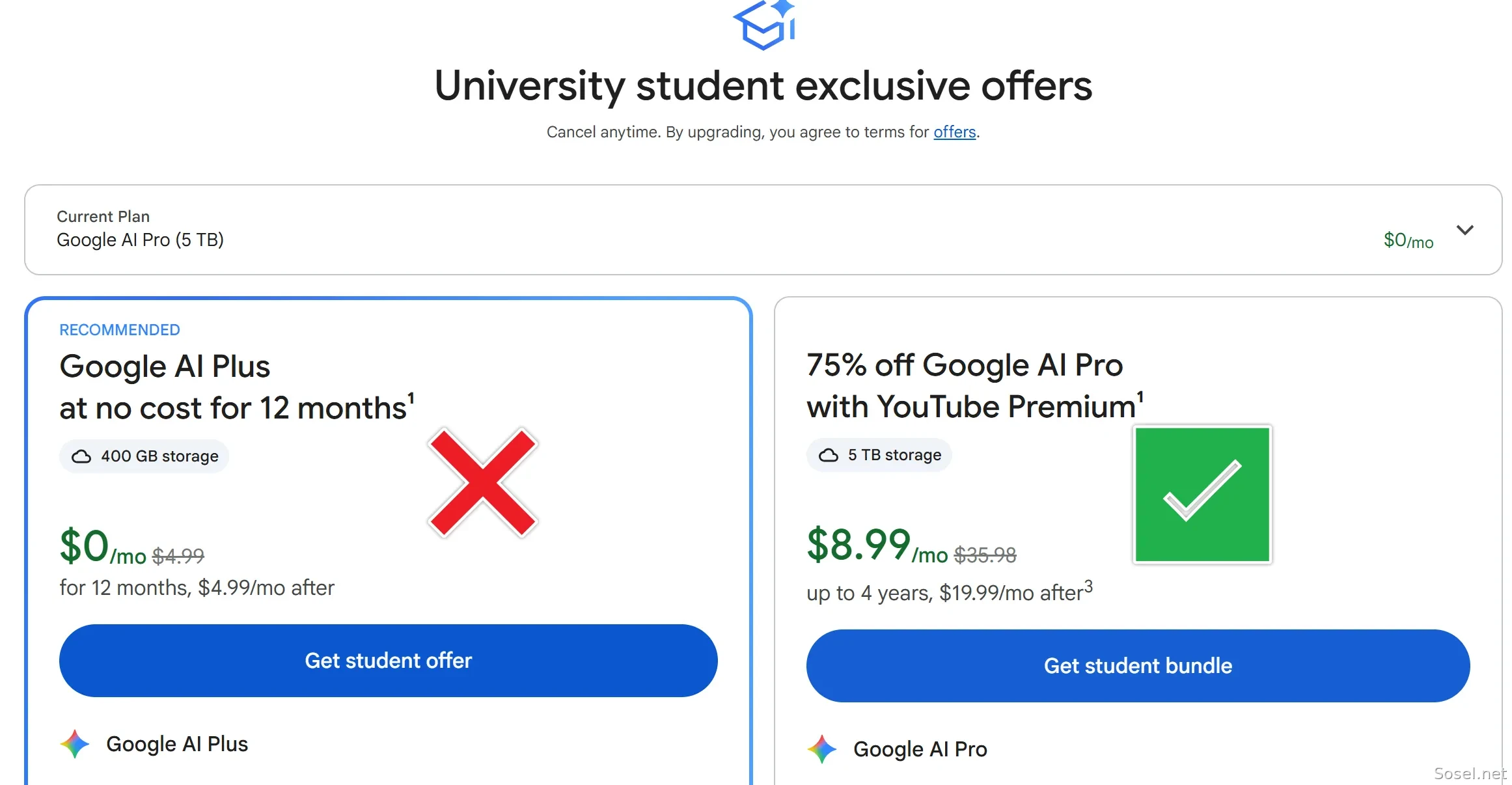This screenshot has width=1512, height=785.
Task: Click the footnote 3 after $19.99/mo
Action: click(1088, 586)
